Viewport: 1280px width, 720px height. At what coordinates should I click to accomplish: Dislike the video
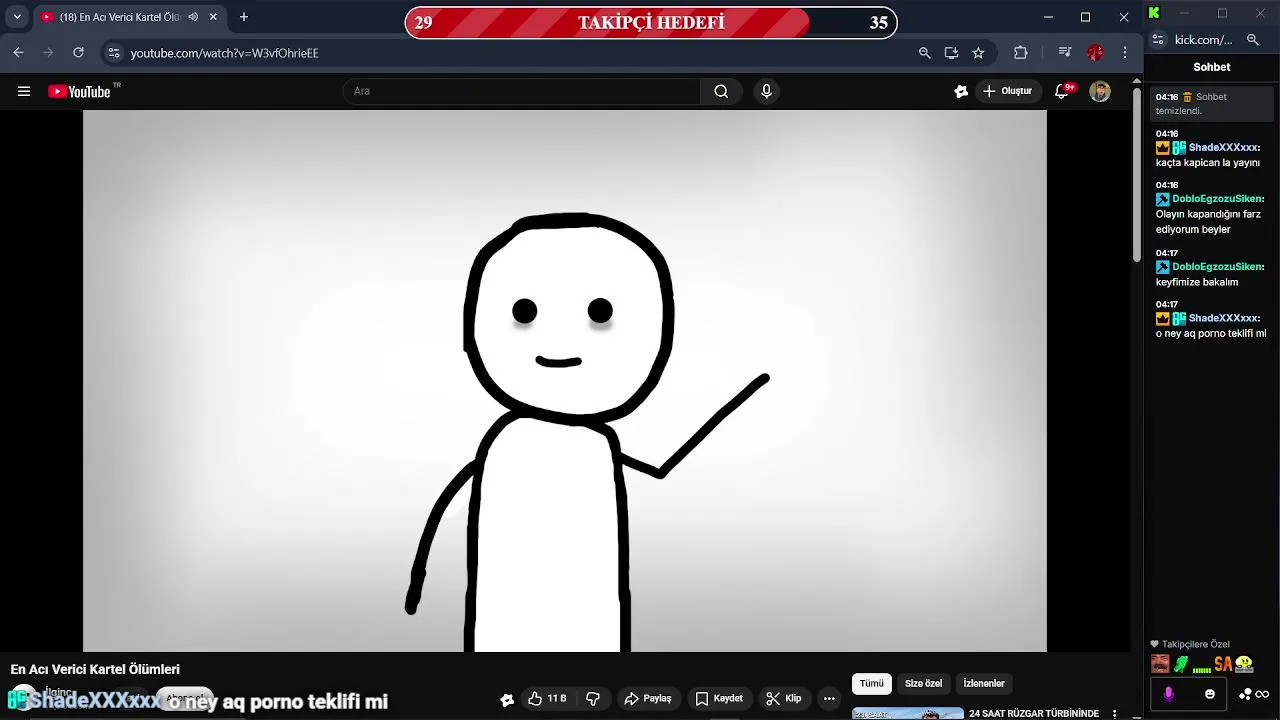(593, 699)
